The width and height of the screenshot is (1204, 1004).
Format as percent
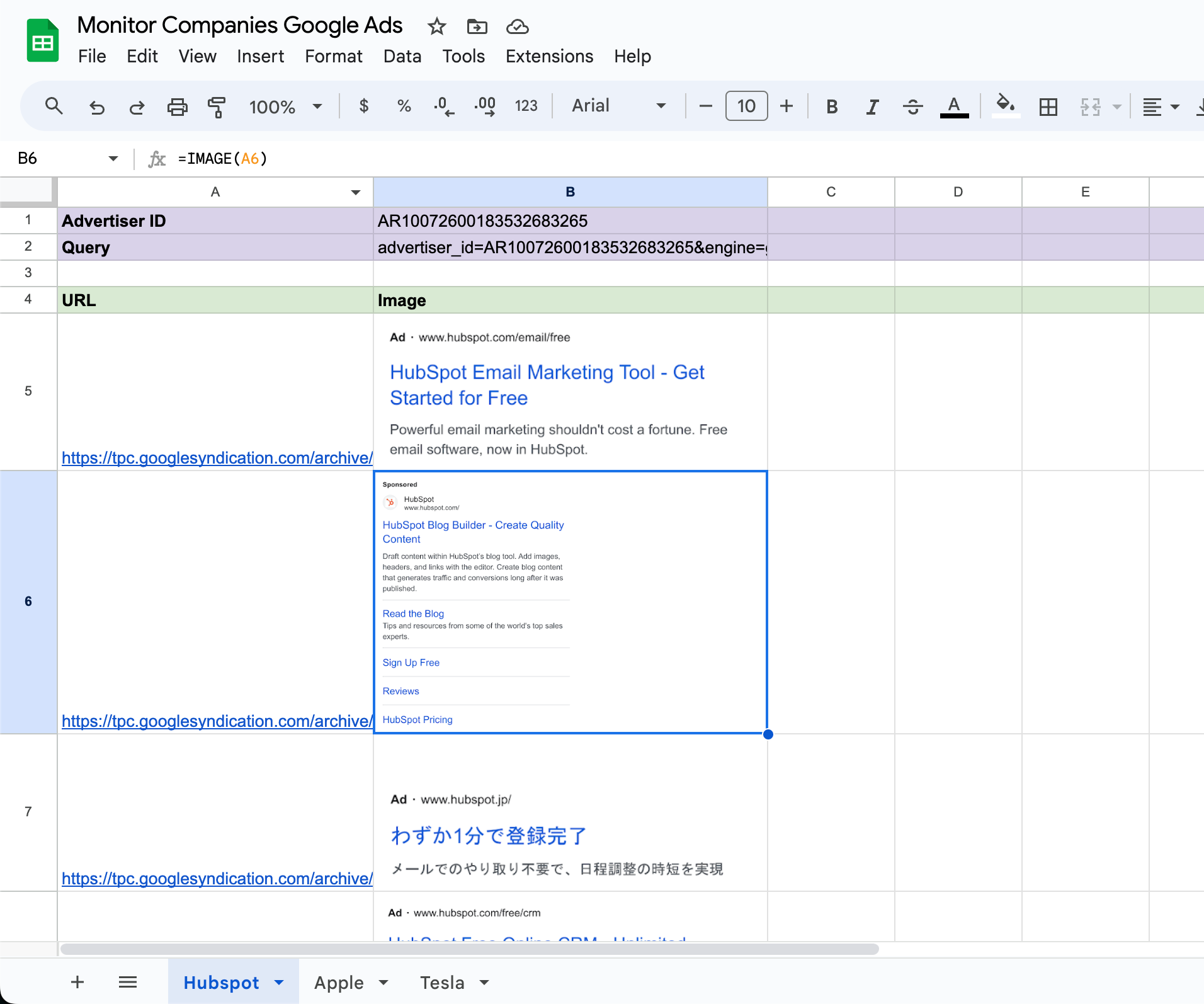tap(404, 106)
